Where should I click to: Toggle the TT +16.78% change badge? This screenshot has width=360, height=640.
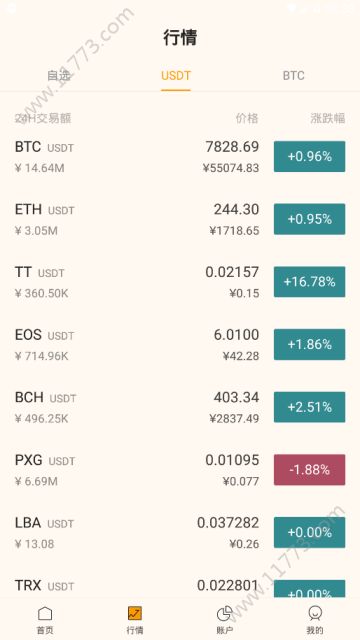tap(309, 282)
